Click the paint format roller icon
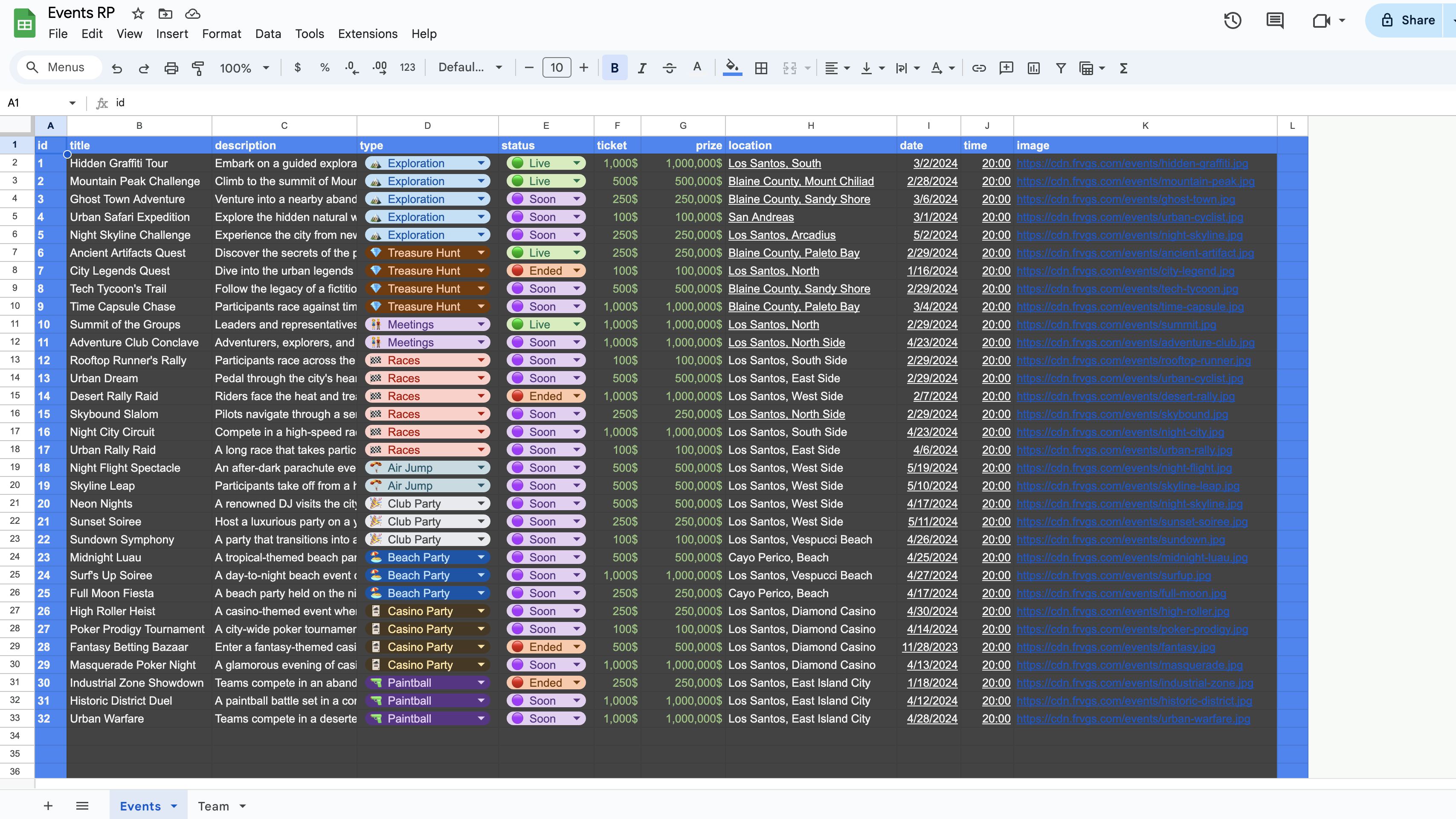 pyautogui.click(x=198, y=68)
